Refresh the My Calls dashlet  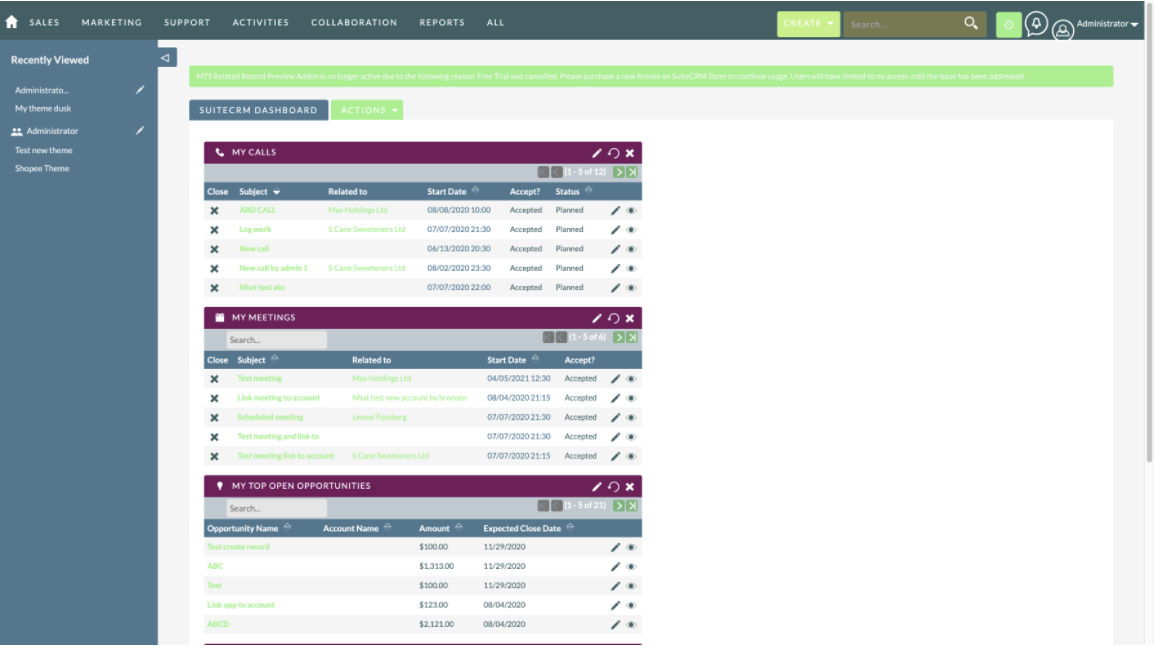(613, 152)
